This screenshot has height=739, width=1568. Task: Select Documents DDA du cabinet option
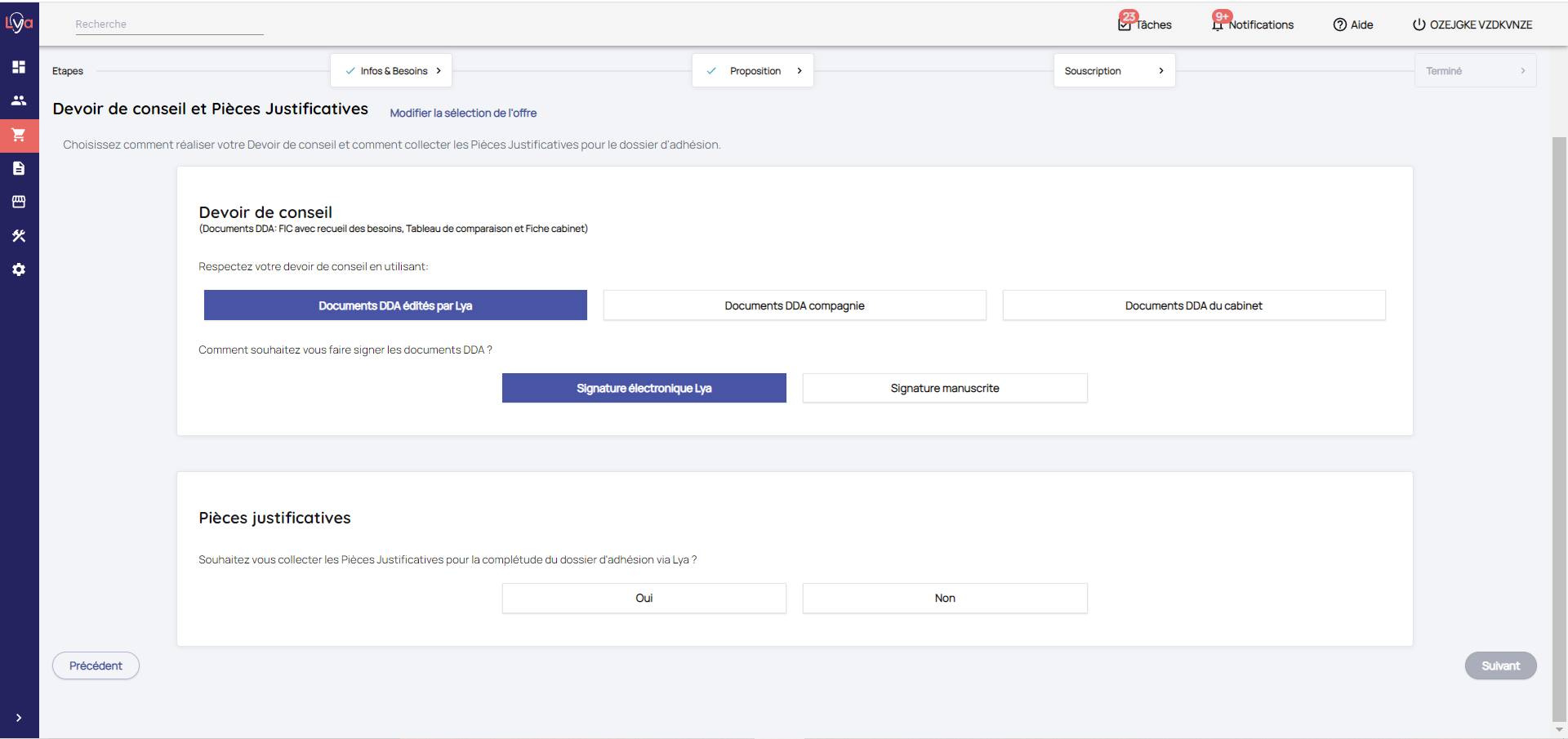[x=1193, y=305]
